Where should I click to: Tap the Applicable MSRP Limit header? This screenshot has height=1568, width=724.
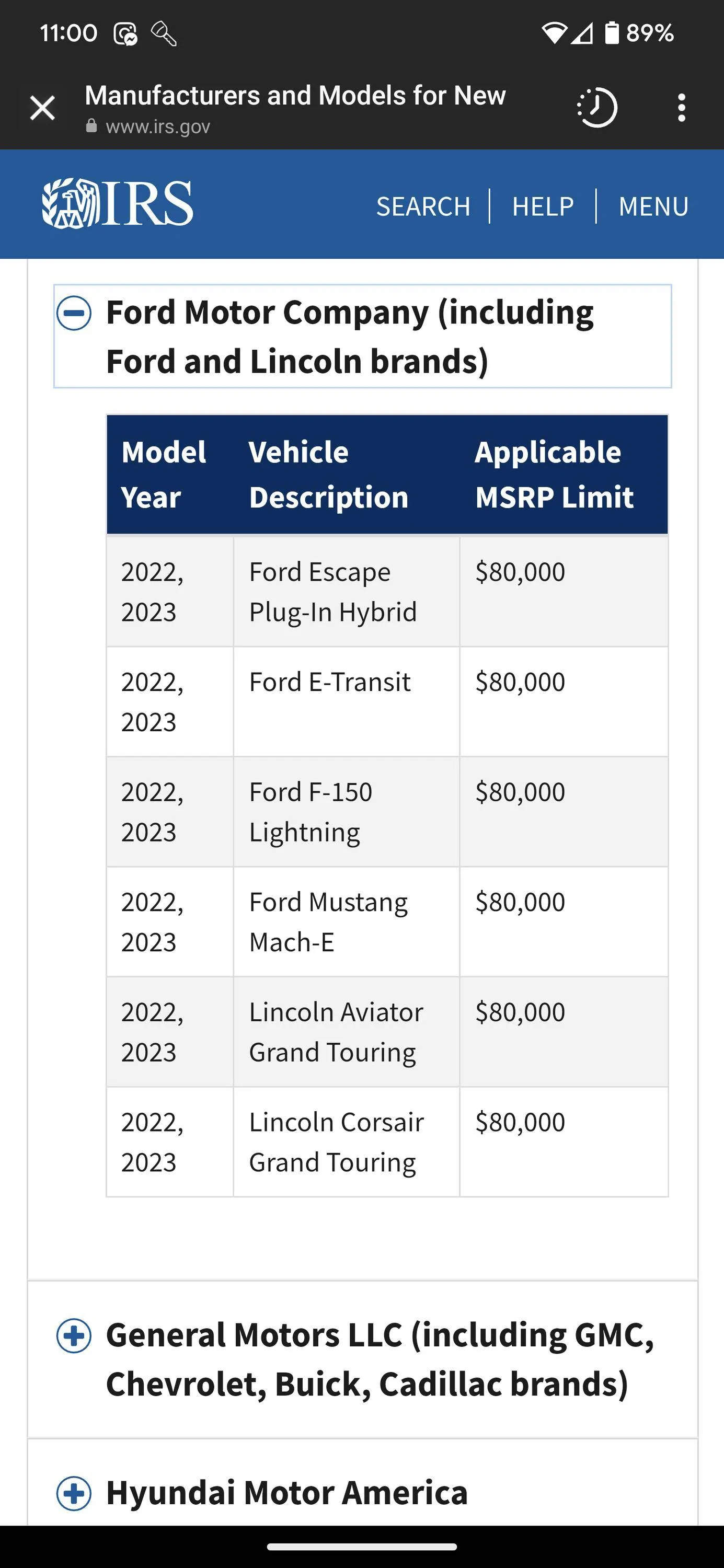pyautogui.click(x=554, y=474)
